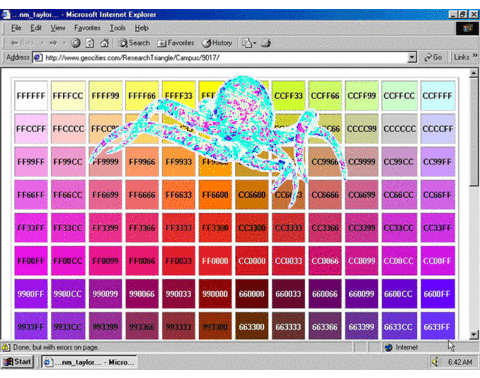Click the Start button
The image size is (480, 378).
tap(18, 362)
